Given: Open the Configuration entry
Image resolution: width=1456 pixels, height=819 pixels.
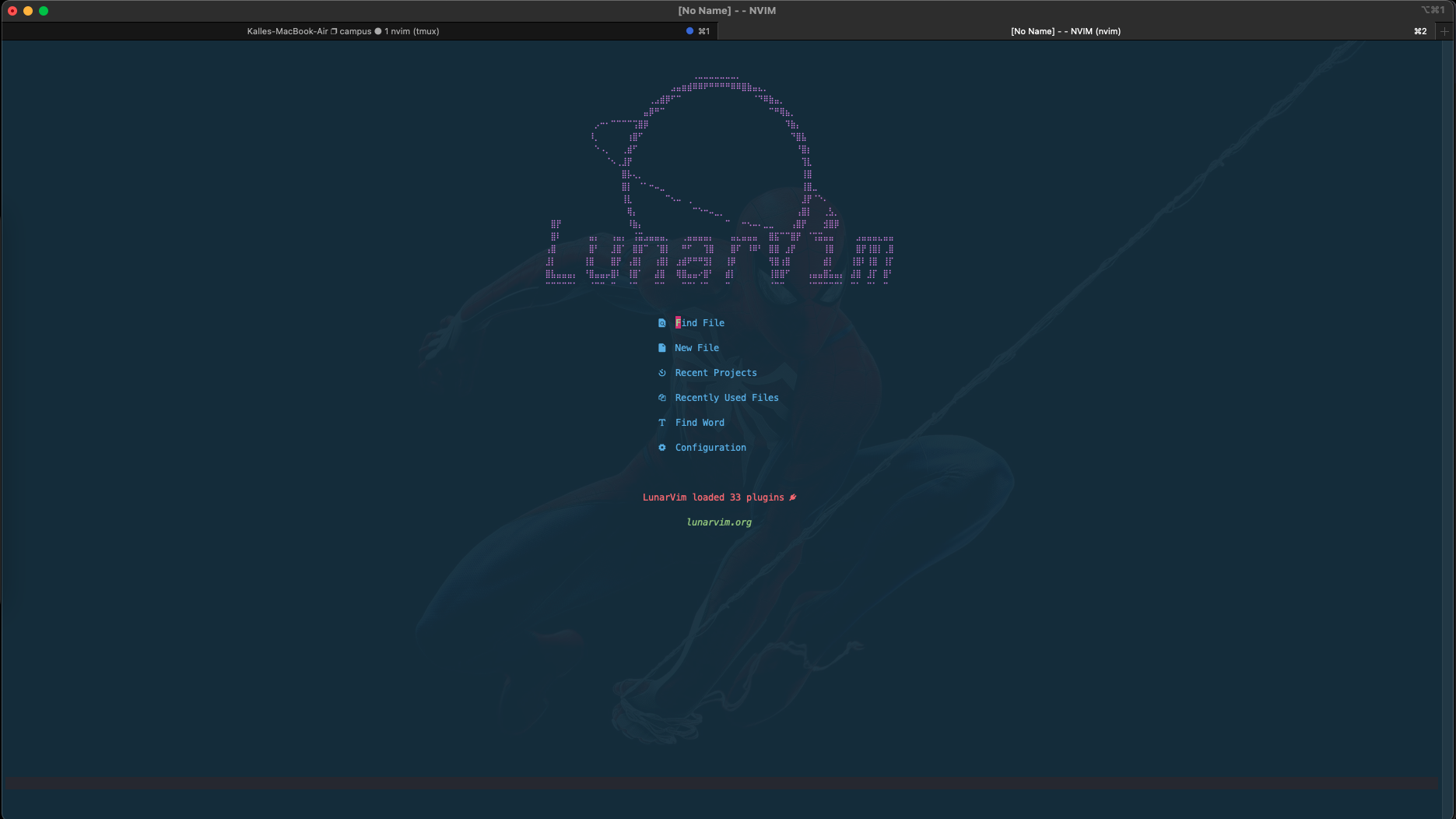Looking at the screenshot, I should coord(710,448).
